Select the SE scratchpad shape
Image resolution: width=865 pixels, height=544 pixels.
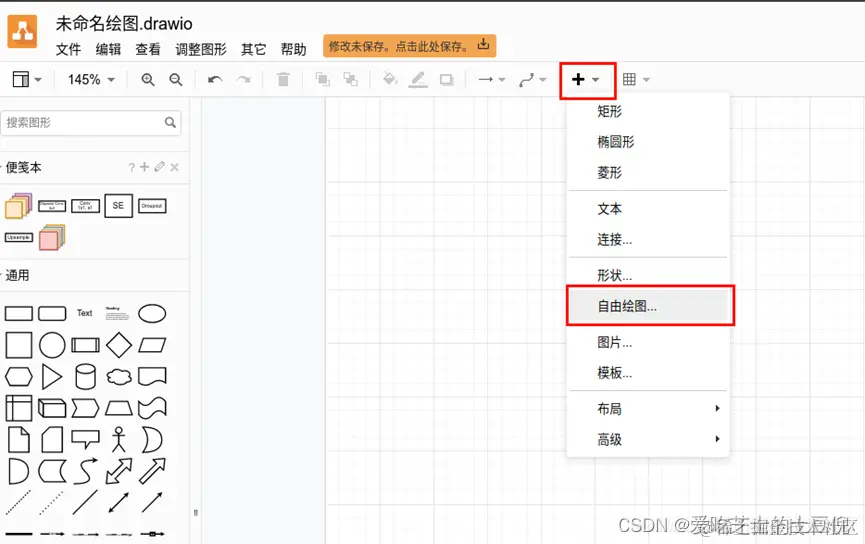pyautogui.click(x=119, y=206)
